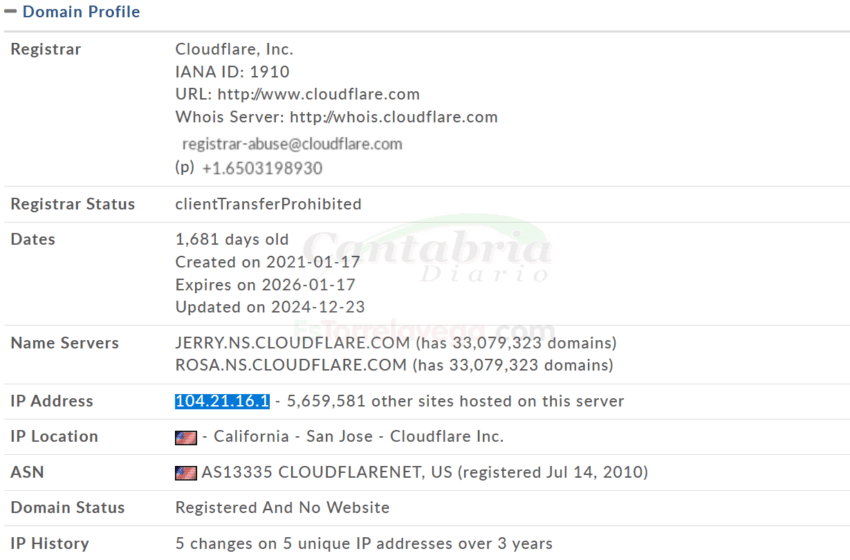Screen dimensions: 850x560
Task: Click the clientTransferProhibited status value
Action: (268, 204)
